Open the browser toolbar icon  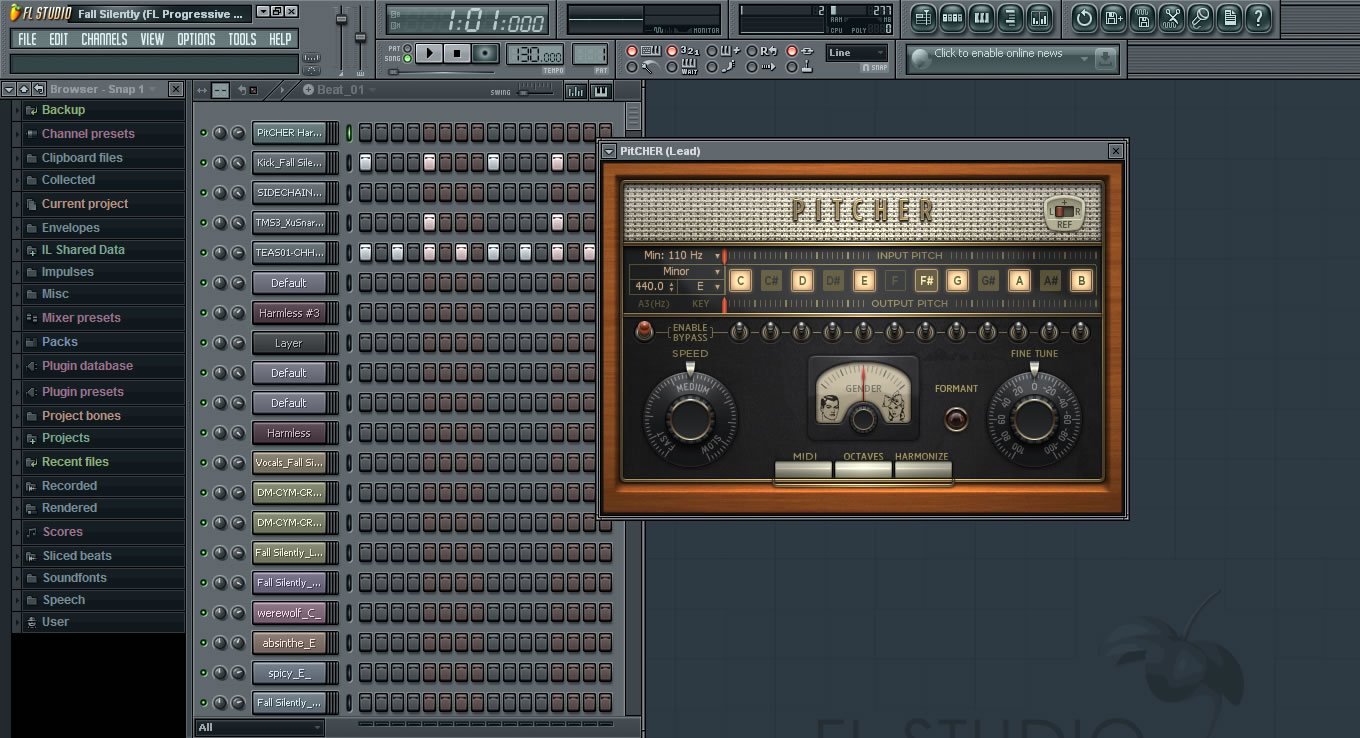click(1010, 17)
